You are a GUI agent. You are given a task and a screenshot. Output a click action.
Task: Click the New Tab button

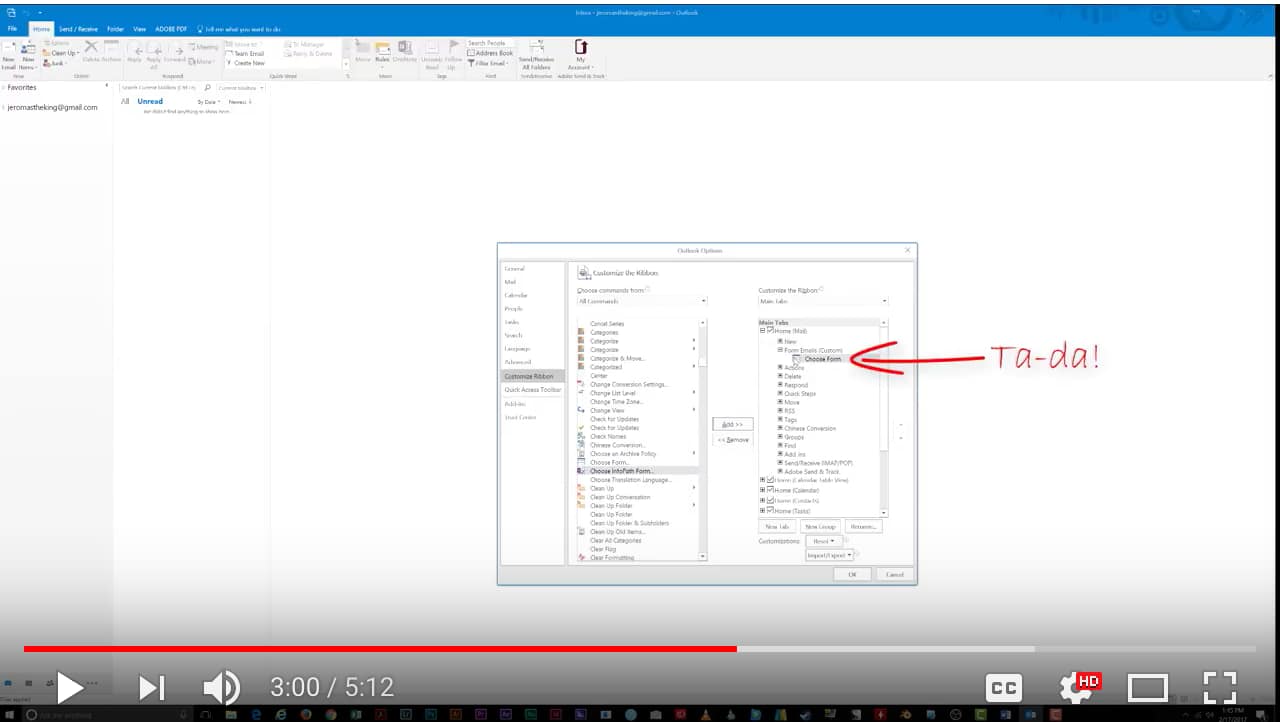click(x=777, y=526)
